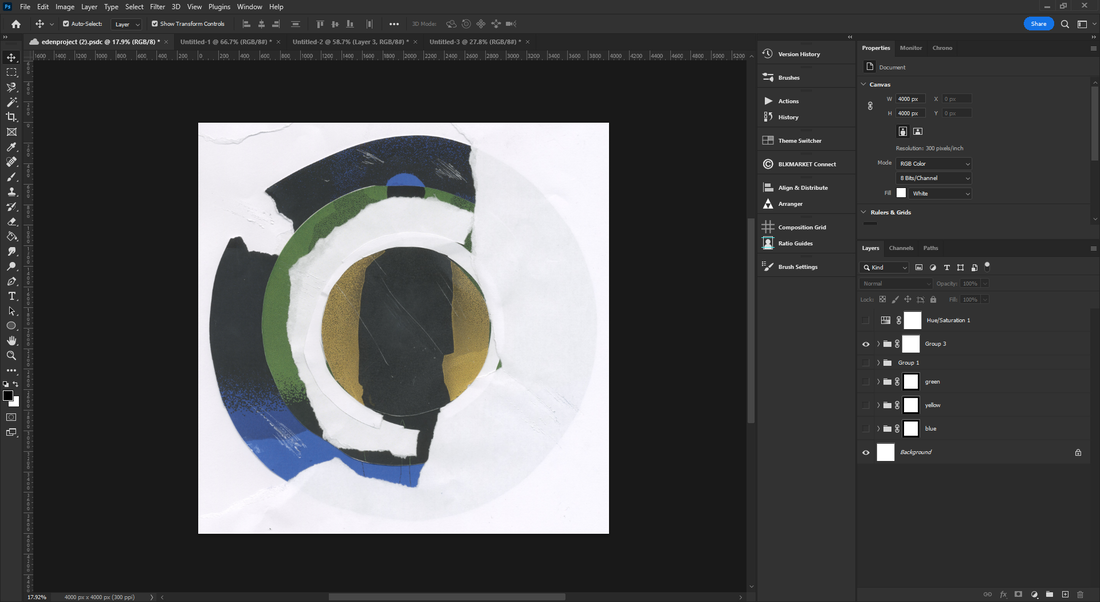Uncheck Show Transform Controls
This screenshot has width=1100, height=602.
[155, 24]
